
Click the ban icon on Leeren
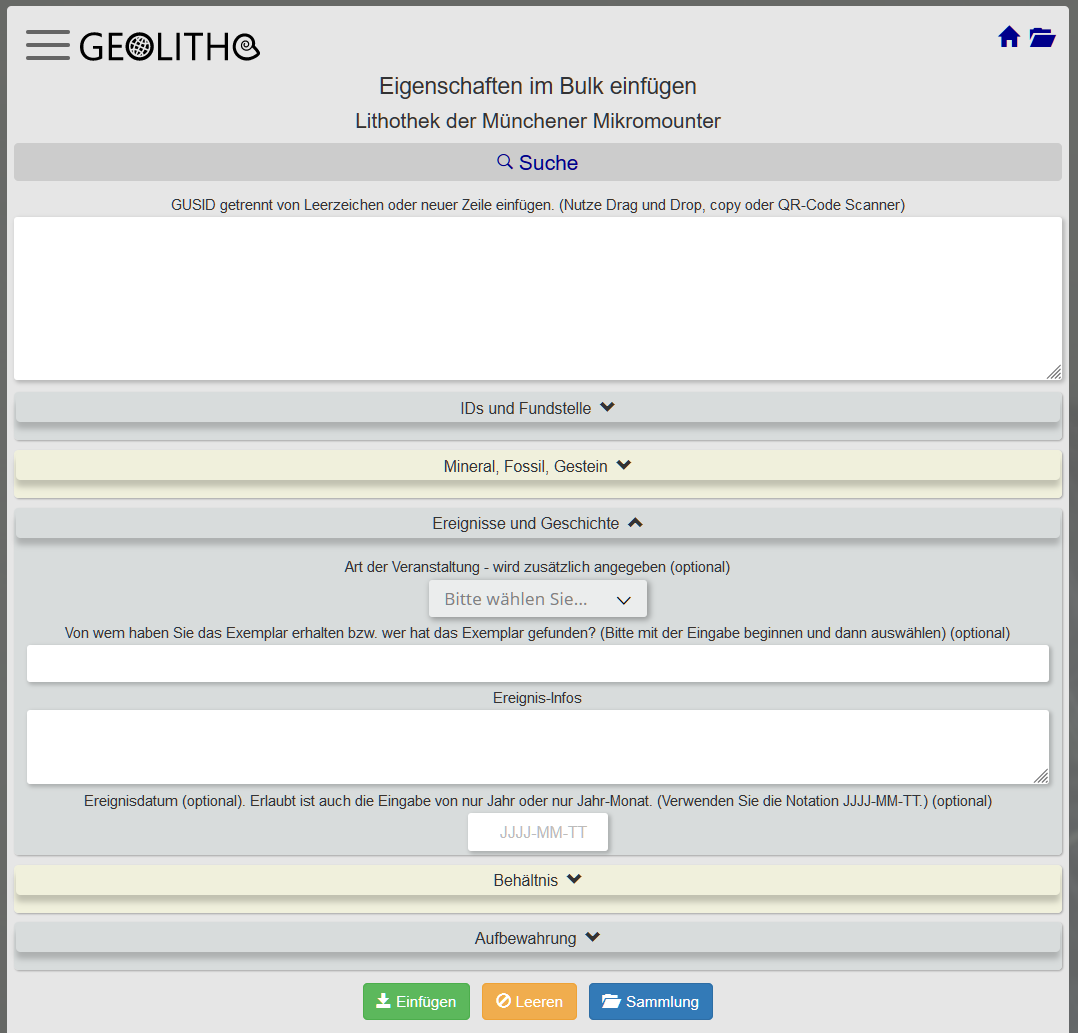click(503, 1001)
